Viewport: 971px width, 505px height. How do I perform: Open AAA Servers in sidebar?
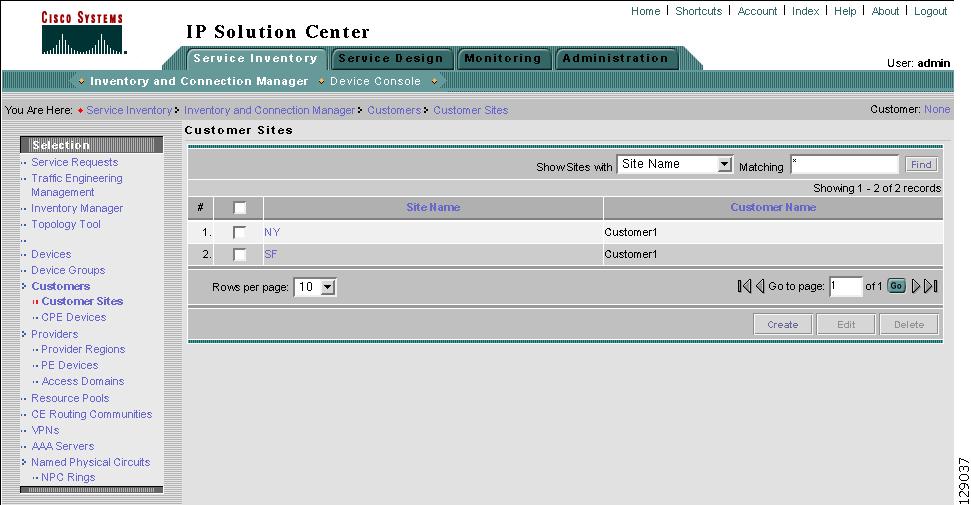(63, 446)
